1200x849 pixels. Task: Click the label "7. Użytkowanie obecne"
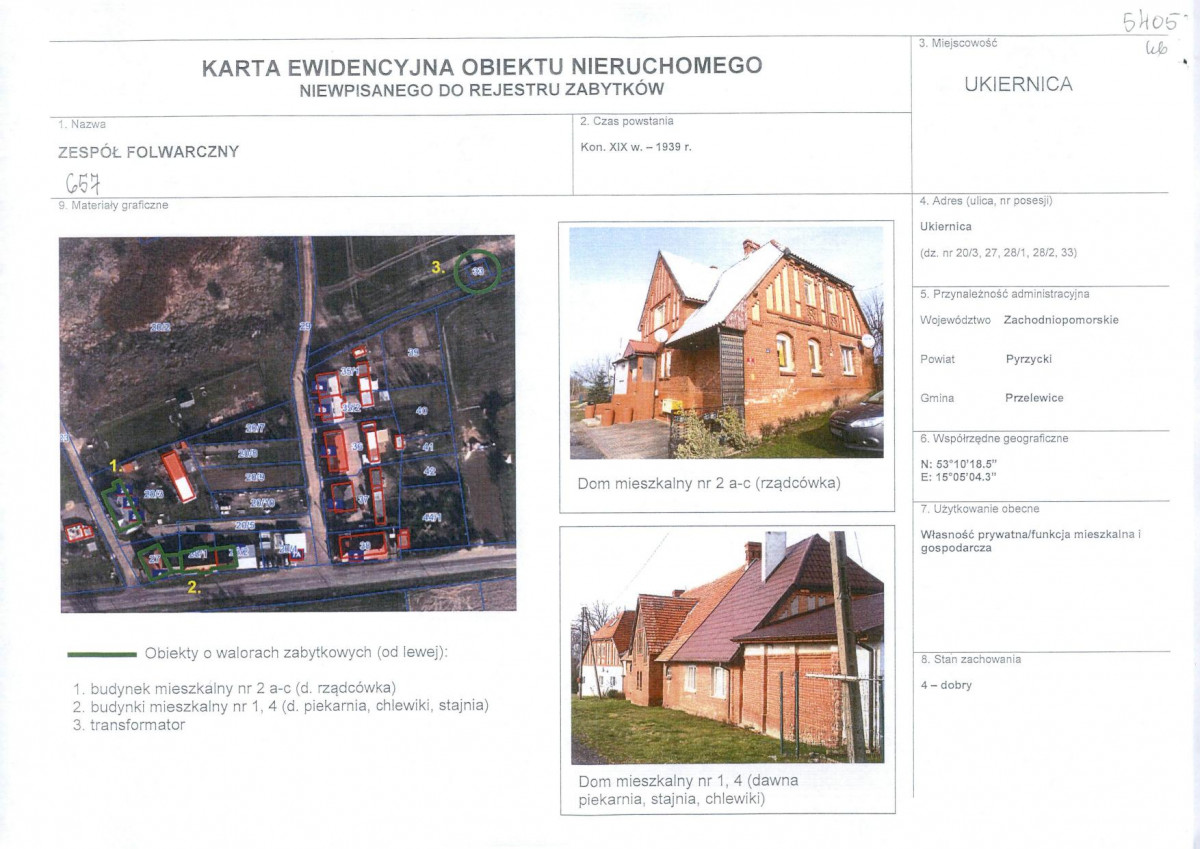pyautogui.click(x=979, y=509)
